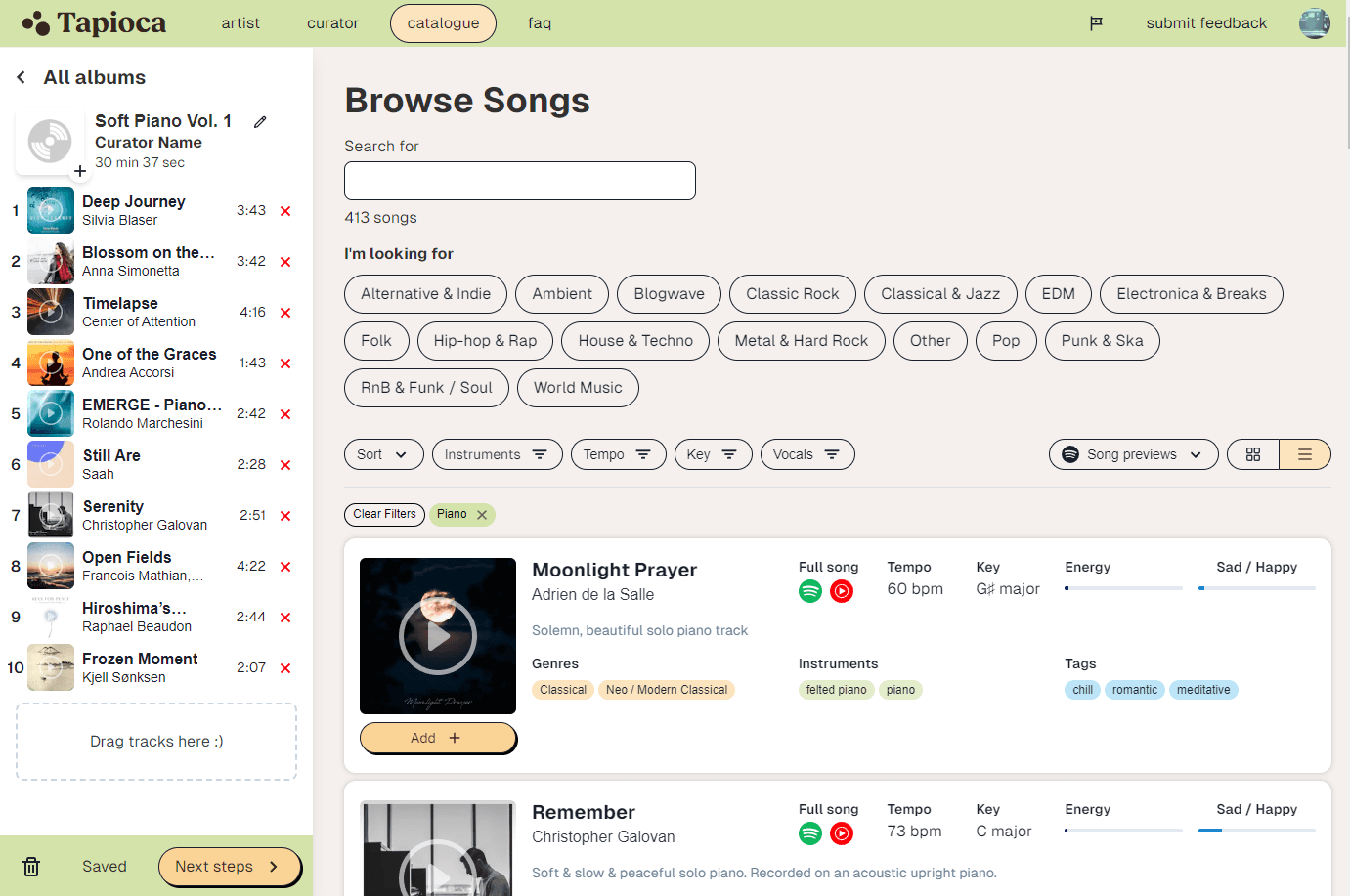Toggle World Music genre filter
Image resolution: width=1350 pixels, height=896 pixels.
578,388
